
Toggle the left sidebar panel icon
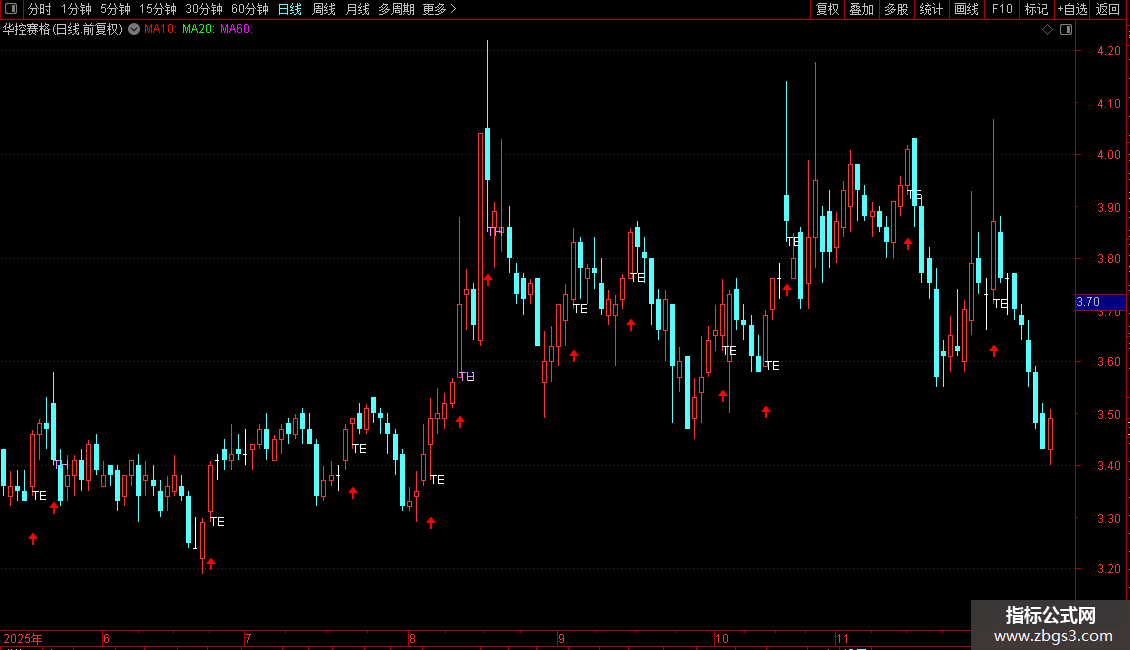pyautogui.click(x=11, y=9)
